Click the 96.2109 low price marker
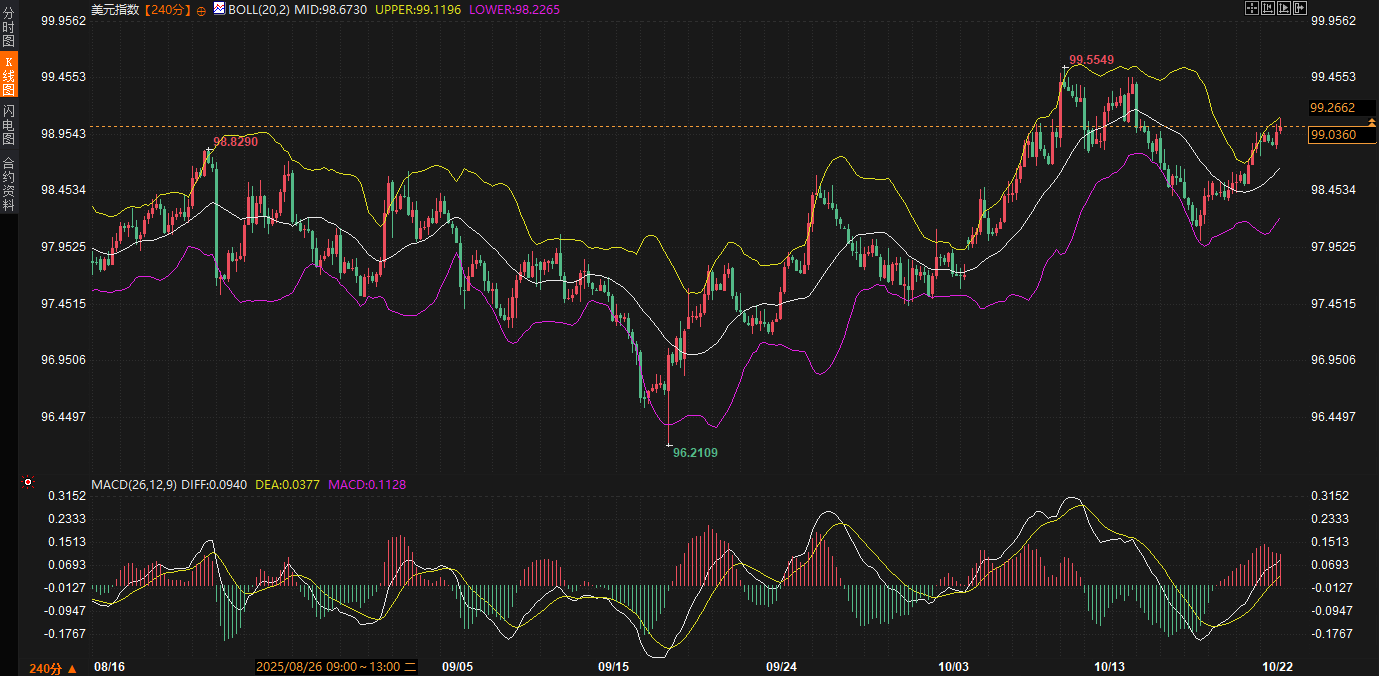Image resolution: width=1379 pixels, height=676 pixels. pyautogui.click(x=695, y=452)
